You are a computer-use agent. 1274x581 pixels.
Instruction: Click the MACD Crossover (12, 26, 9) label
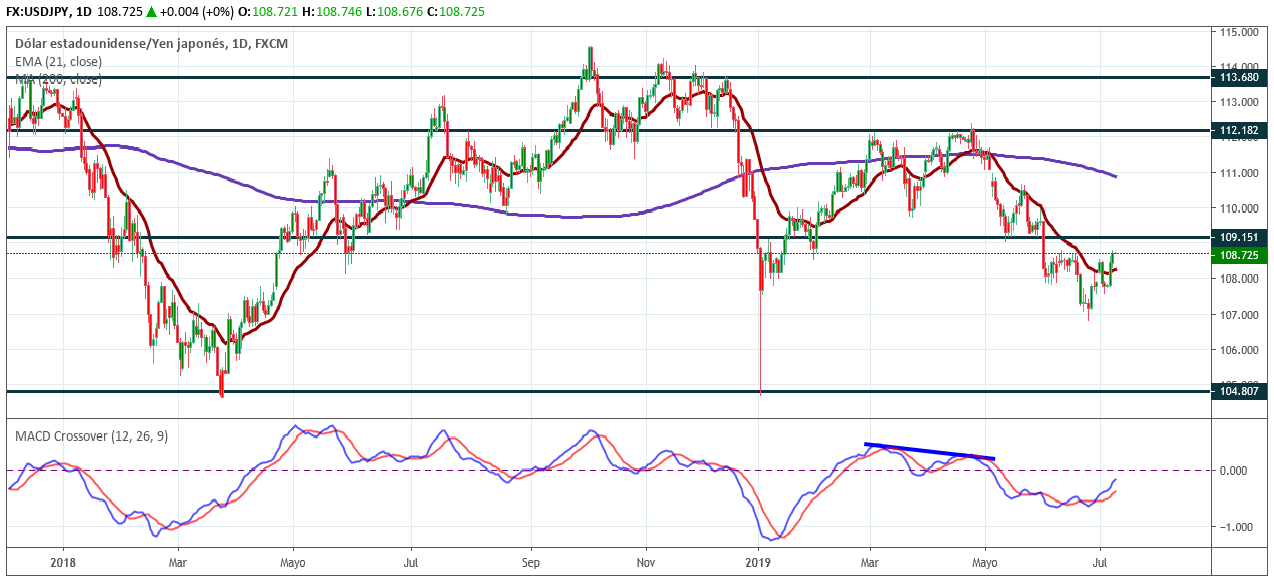click(x=89, y=436)
